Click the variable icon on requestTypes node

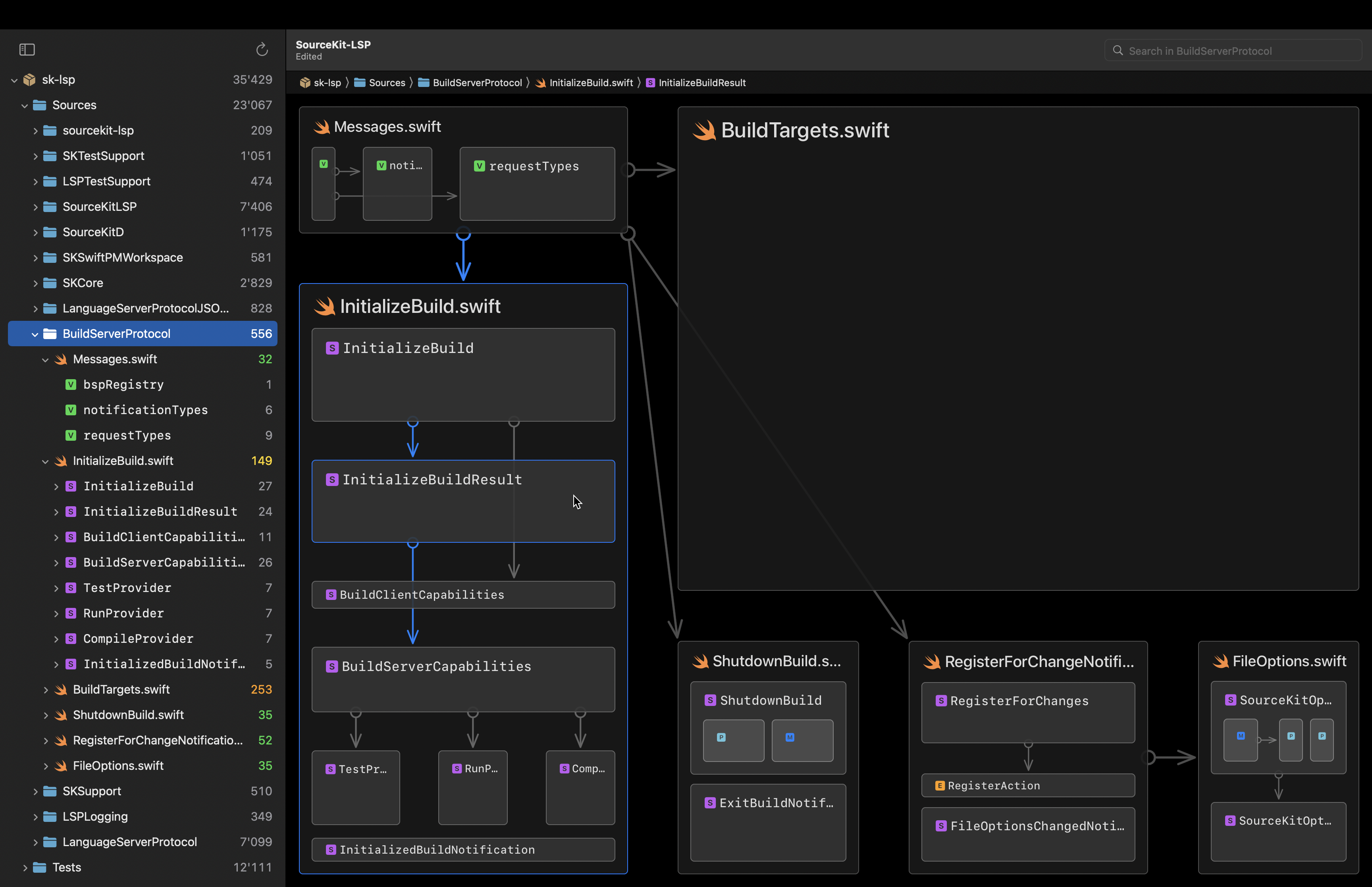[x=479, y=166]
